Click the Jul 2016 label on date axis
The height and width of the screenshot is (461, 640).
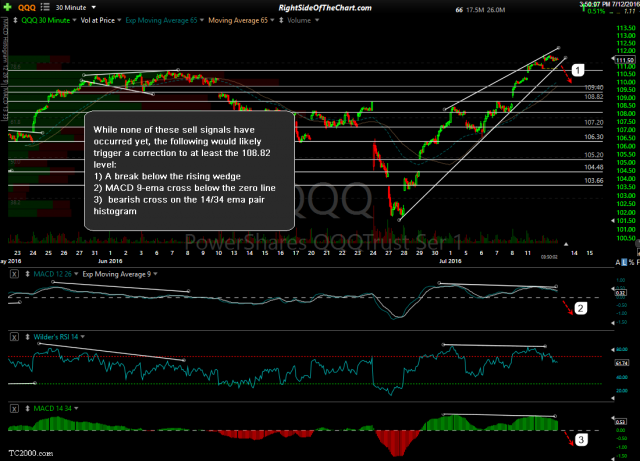point(450,261)
